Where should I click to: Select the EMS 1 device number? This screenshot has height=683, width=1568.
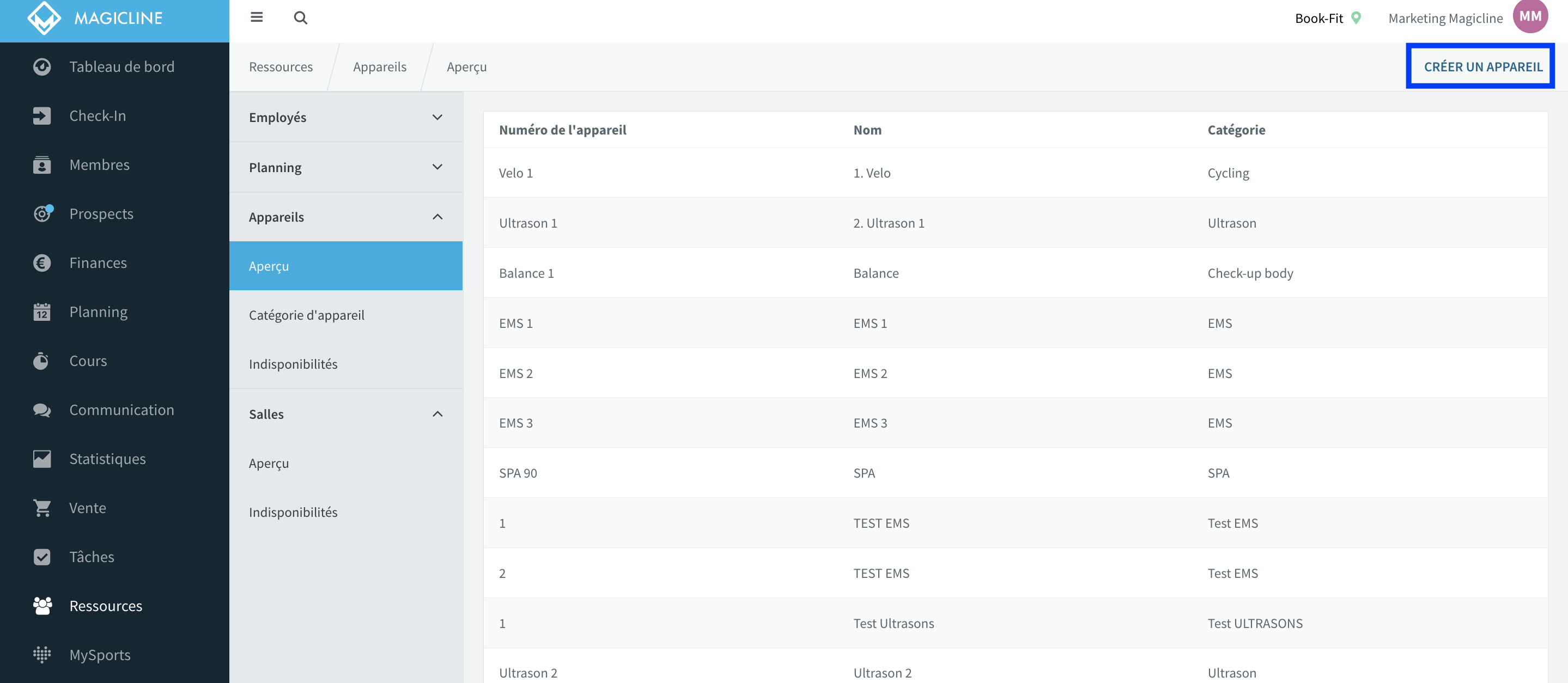[515, 323]
